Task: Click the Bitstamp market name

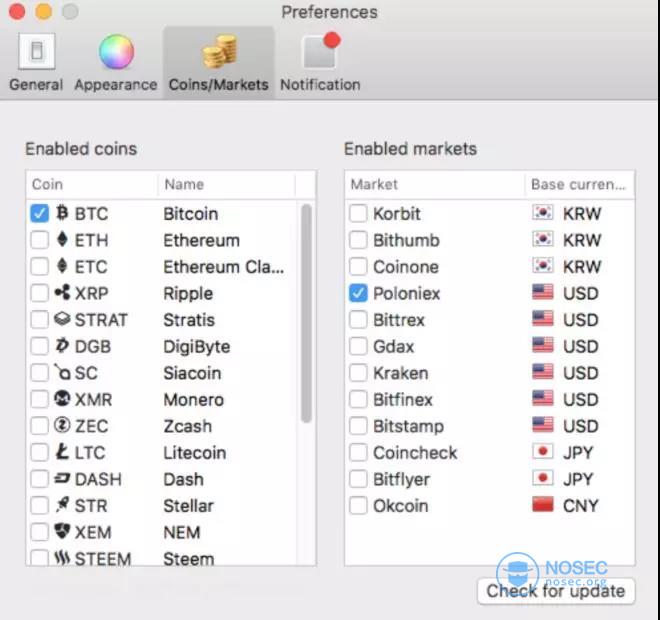Action: pyautogui.click(x=408, y=426)
